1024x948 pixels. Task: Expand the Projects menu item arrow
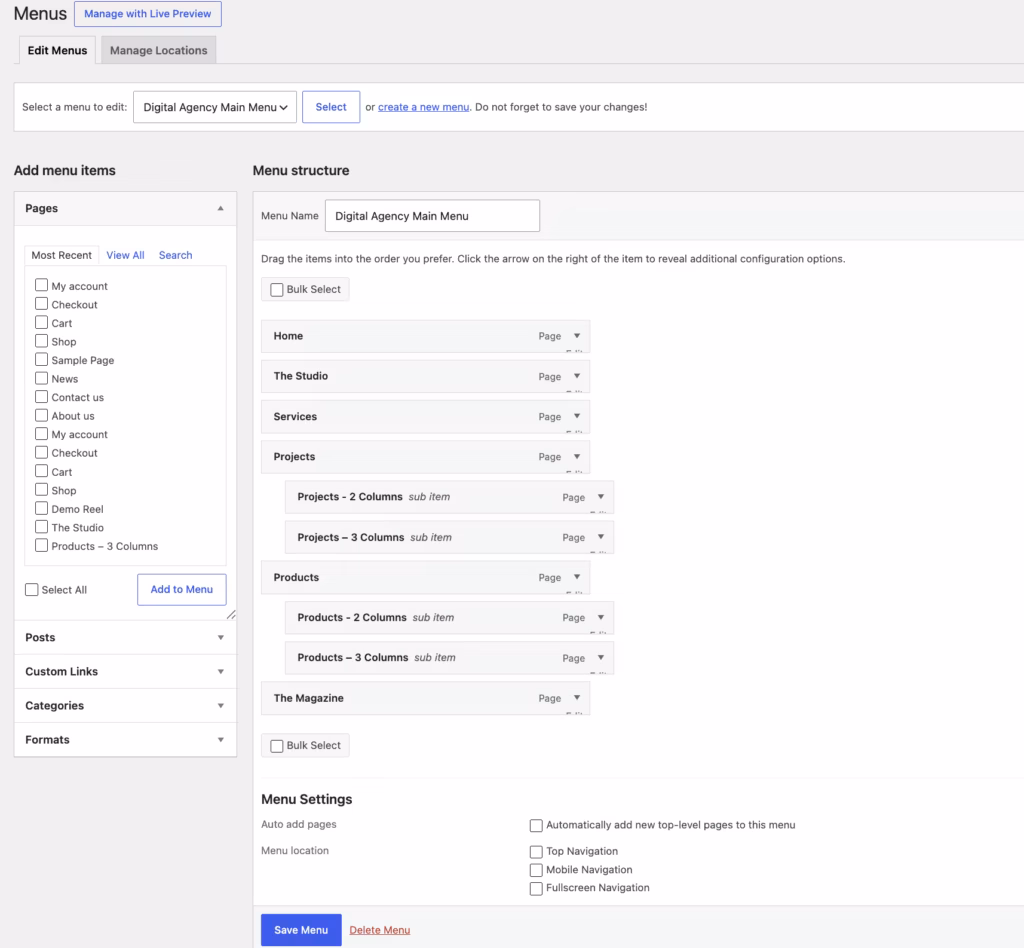[x=577, y=456]
